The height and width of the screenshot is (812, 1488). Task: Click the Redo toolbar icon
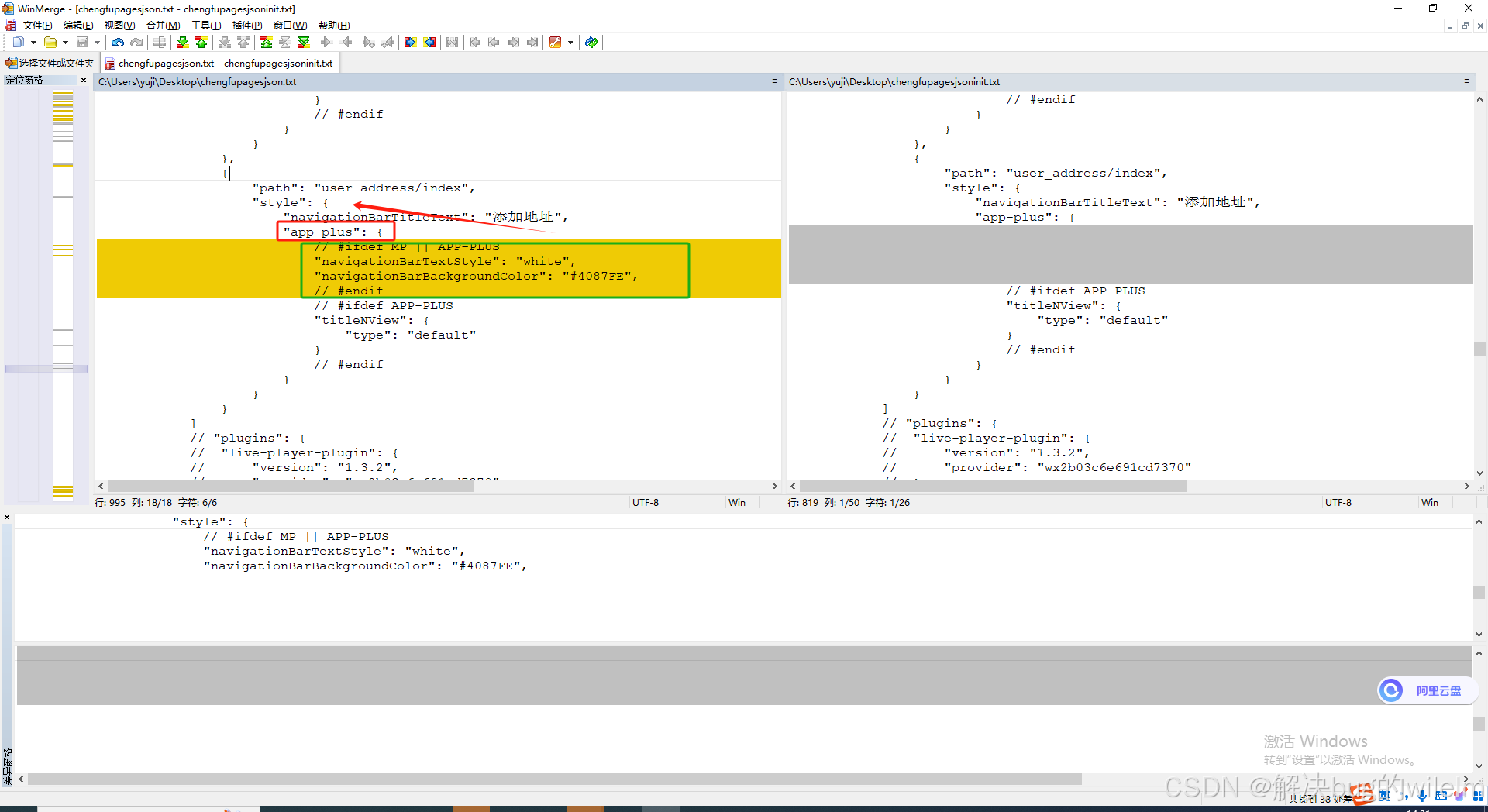click(136, 43)
